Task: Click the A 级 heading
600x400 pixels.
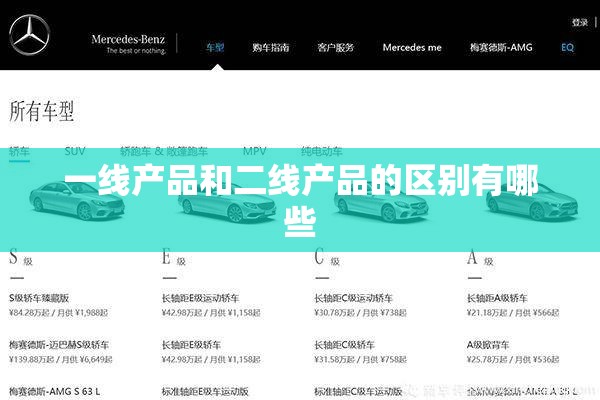Action: (480, 257)
